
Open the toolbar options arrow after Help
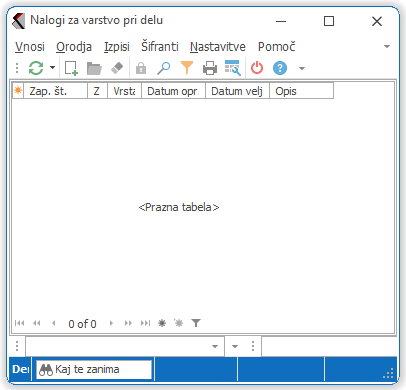pos(302,69)
